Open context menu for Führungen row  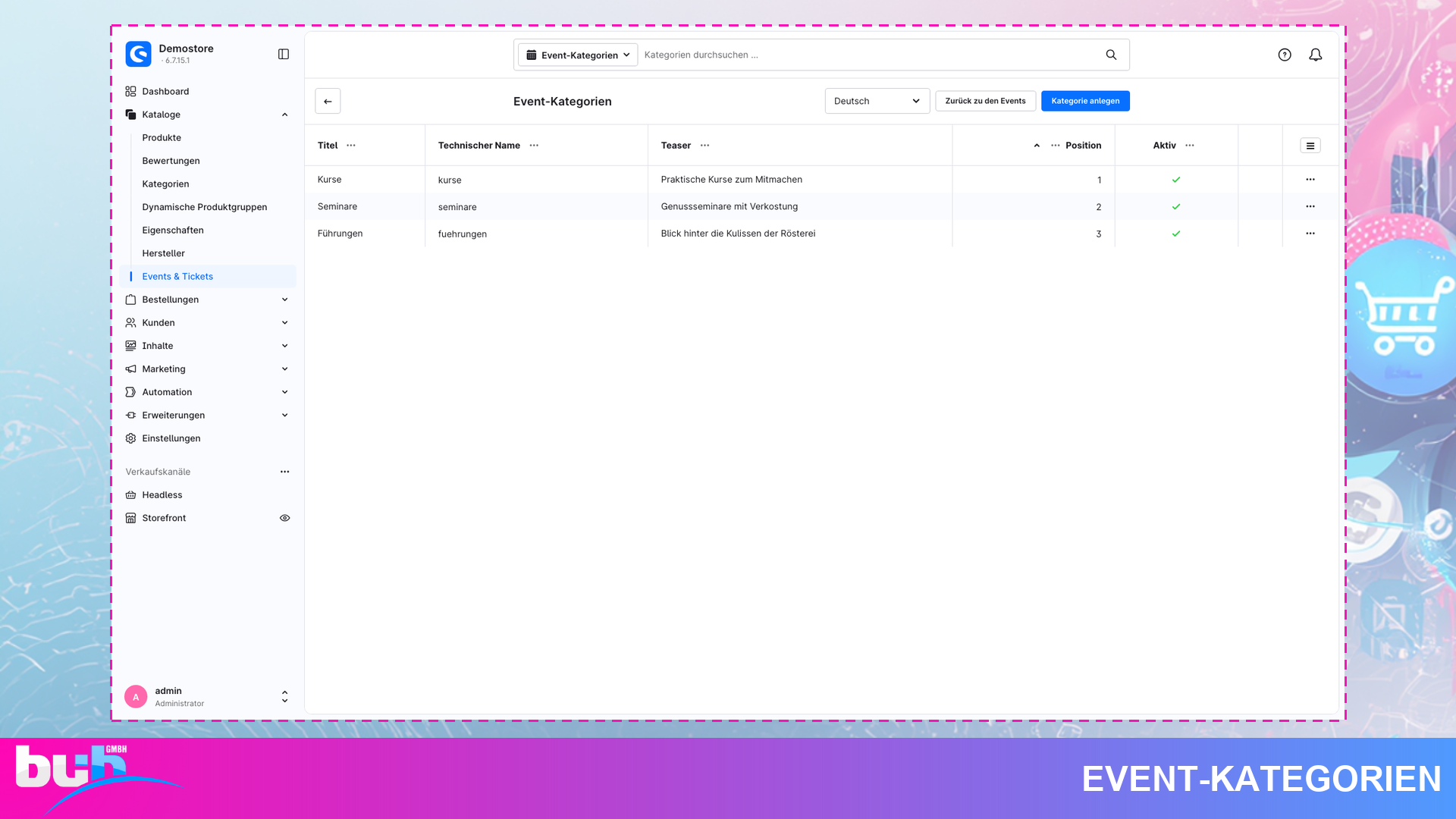[1310, 234]
